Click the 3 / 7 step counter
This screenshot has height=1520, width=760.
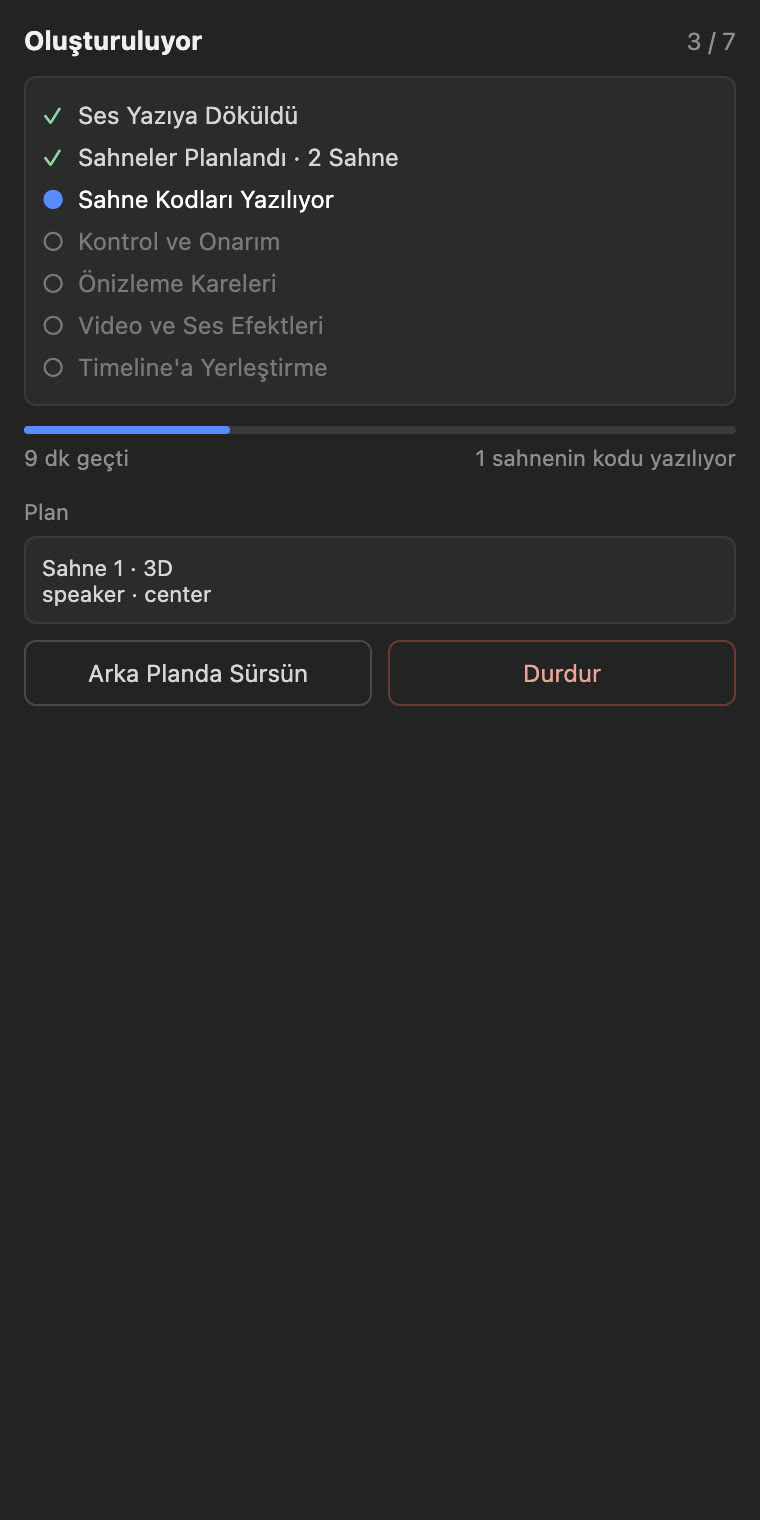pyautogui.click(x=711, y=42)
